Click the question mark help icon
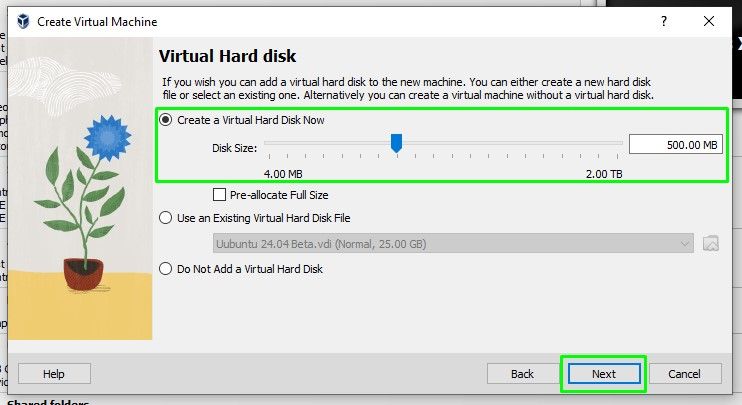 [x=663, y=21]
